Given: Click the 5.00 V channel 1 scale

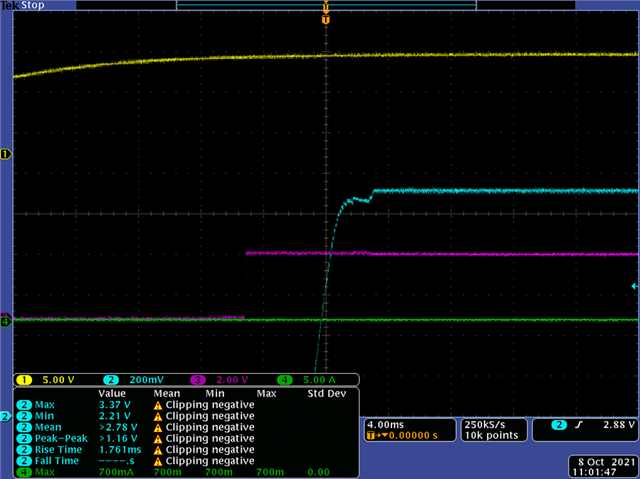Looking at the screenshot, I should (x=58, y=380).
